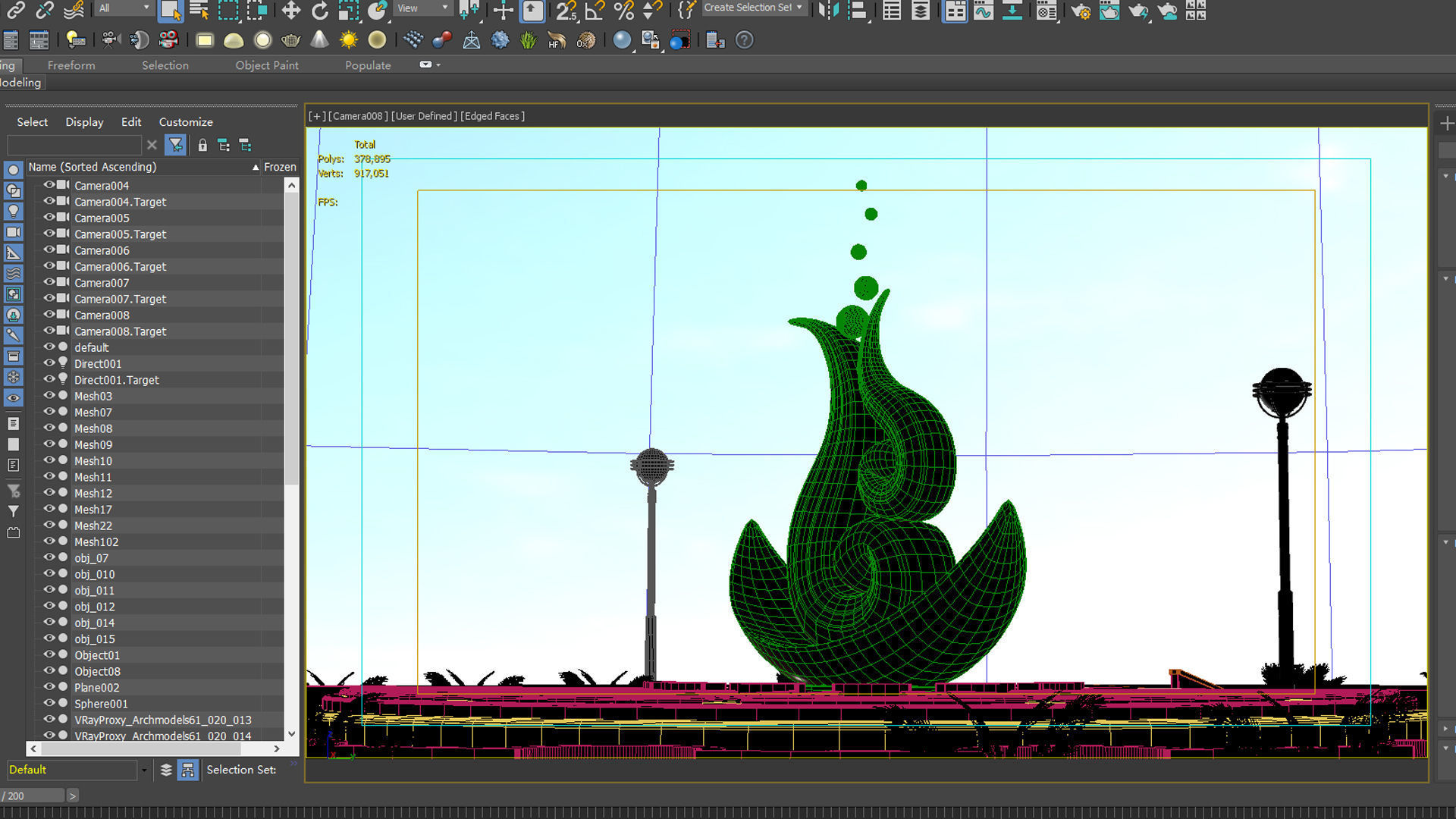Image resolution: width=1456 pixels, height=819 pixels.
Task: Select the Move transform tool
Action: click(290, 11)
